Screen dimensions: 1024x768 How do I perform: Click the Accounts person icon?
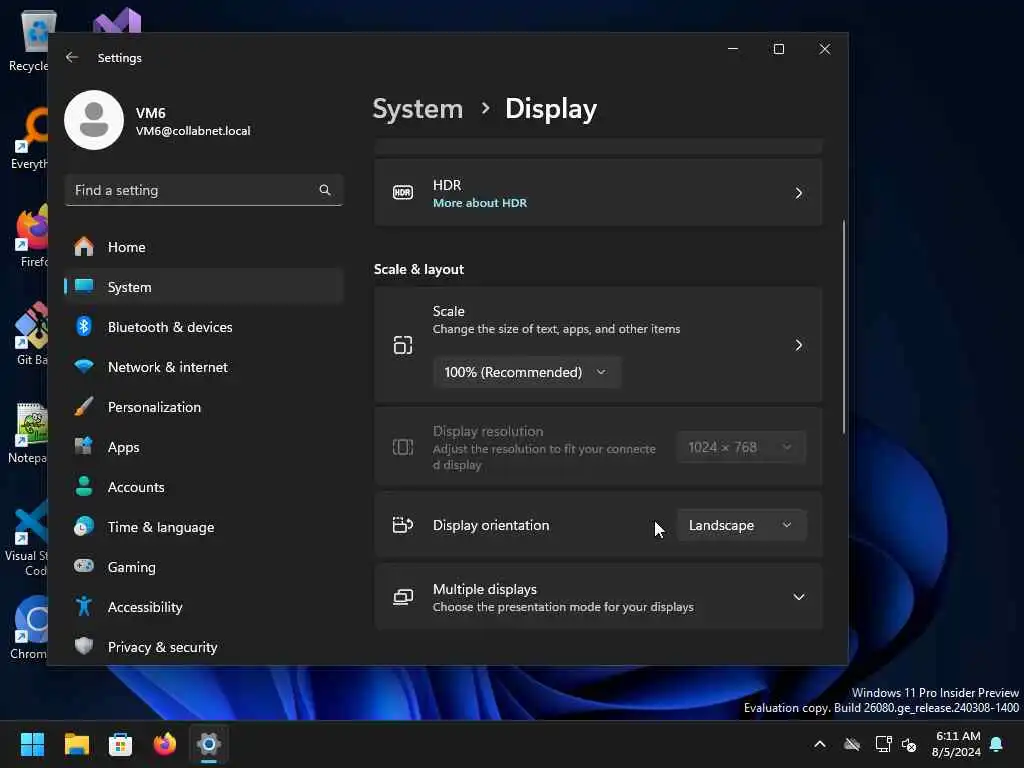pyautogui.click(x=84, y=487)
